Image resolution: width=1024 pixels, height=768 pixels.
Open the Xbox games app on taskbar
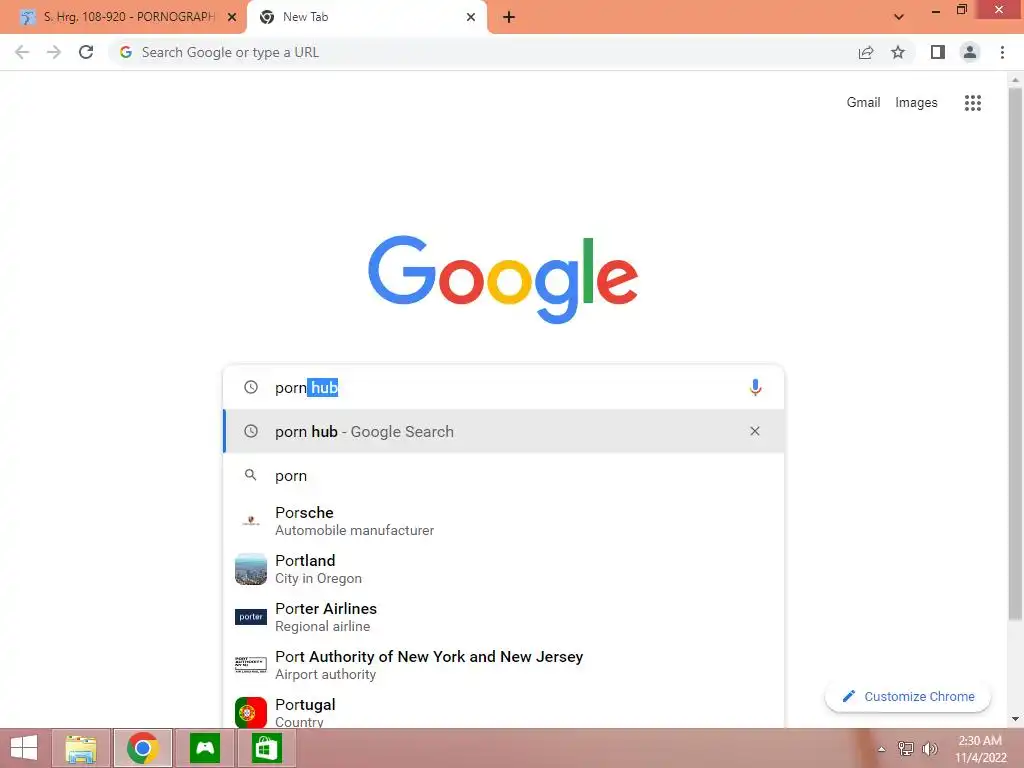(x=205, y=748)
